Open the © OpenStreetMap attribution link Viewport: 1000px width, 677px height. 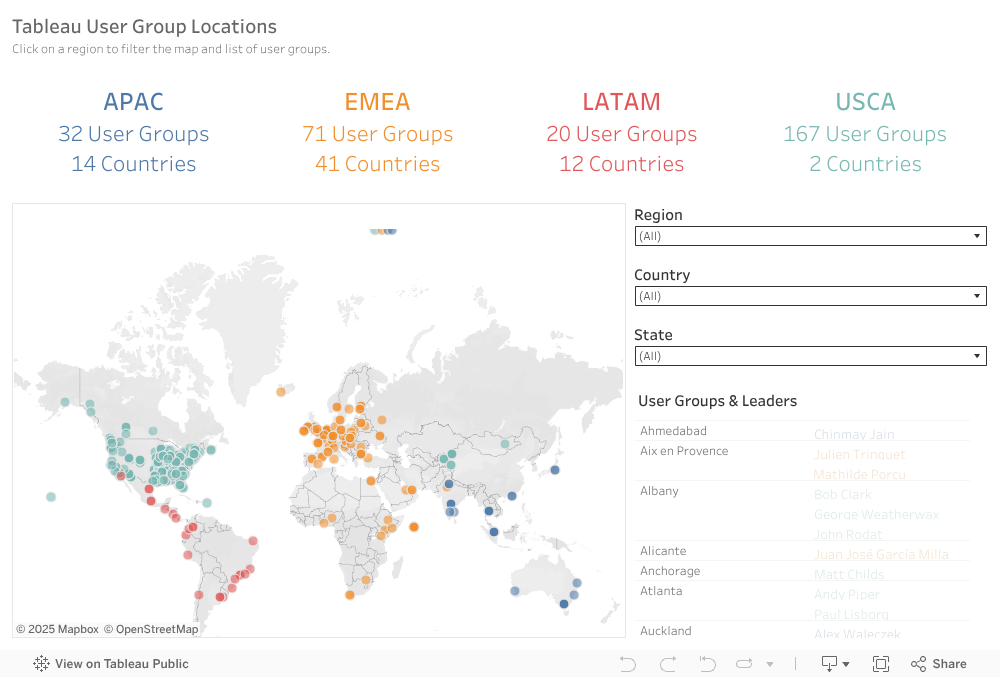(151, 629)
